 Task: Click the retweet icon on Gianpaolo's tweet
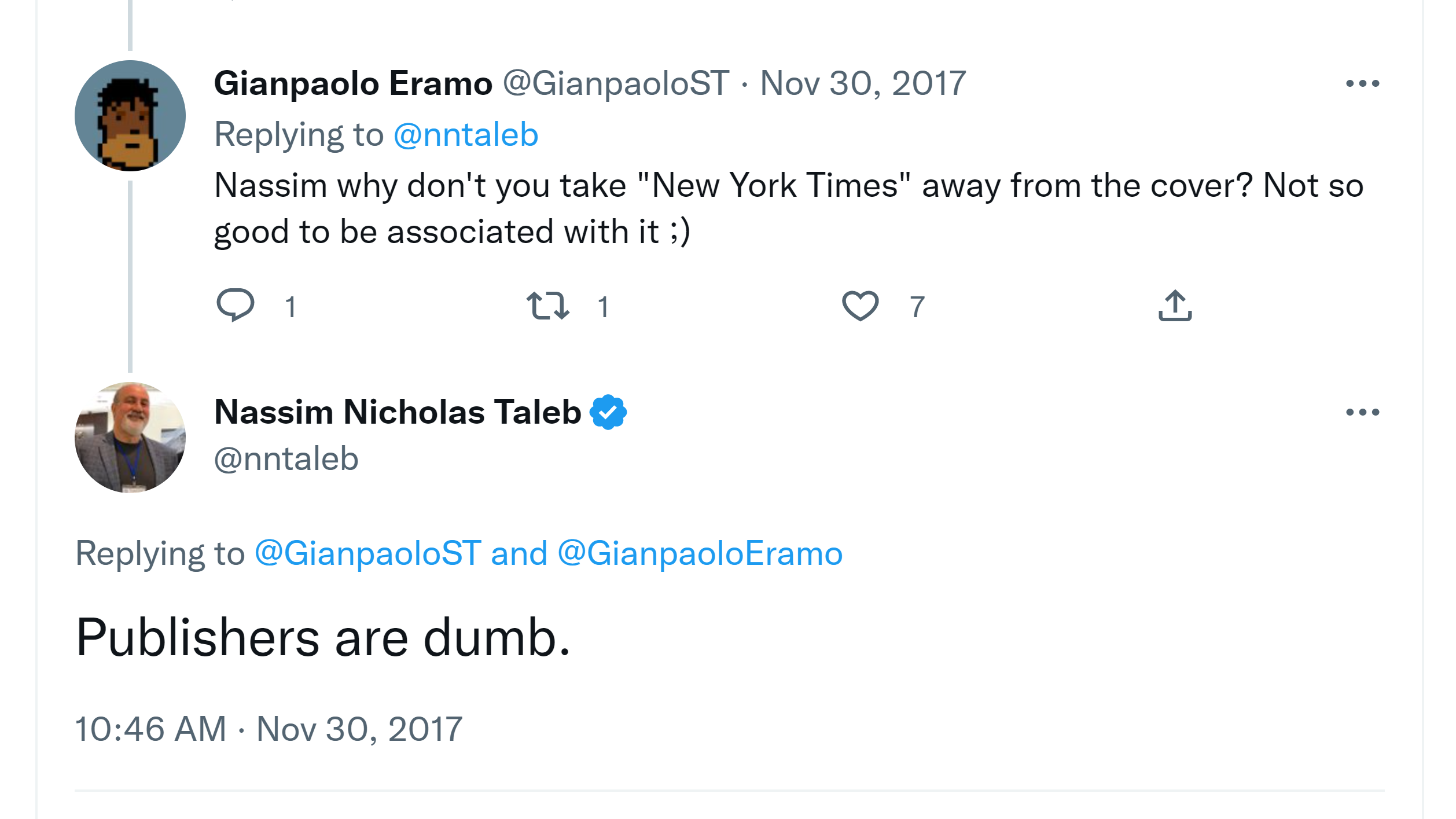pos(547,306)
